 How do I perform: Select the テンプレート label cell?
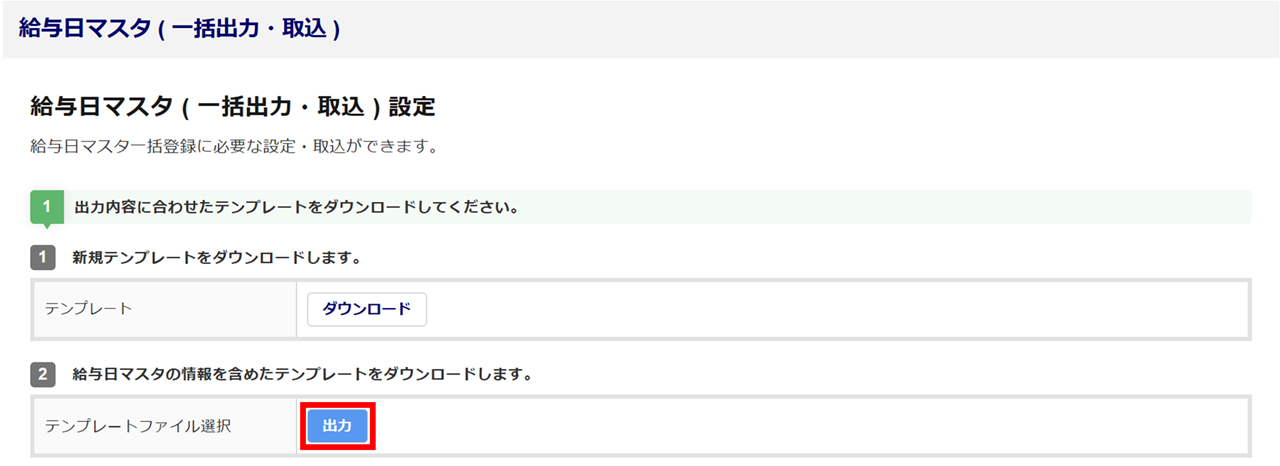point(165,309)
